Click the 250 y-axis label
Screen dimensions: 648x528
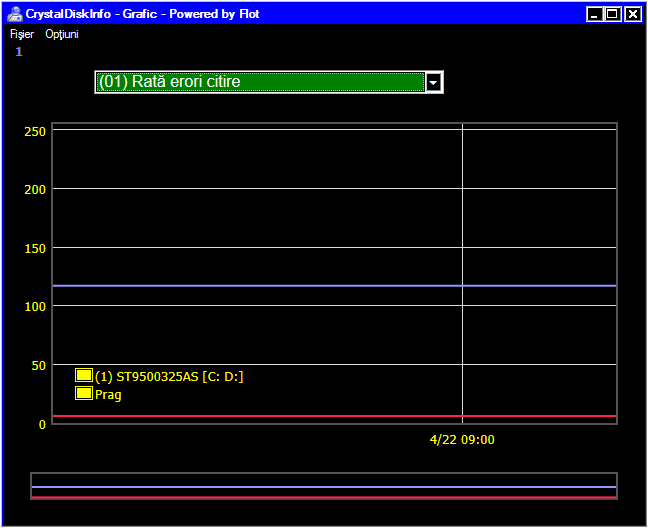pyautogui.click(x=35, y=131)
